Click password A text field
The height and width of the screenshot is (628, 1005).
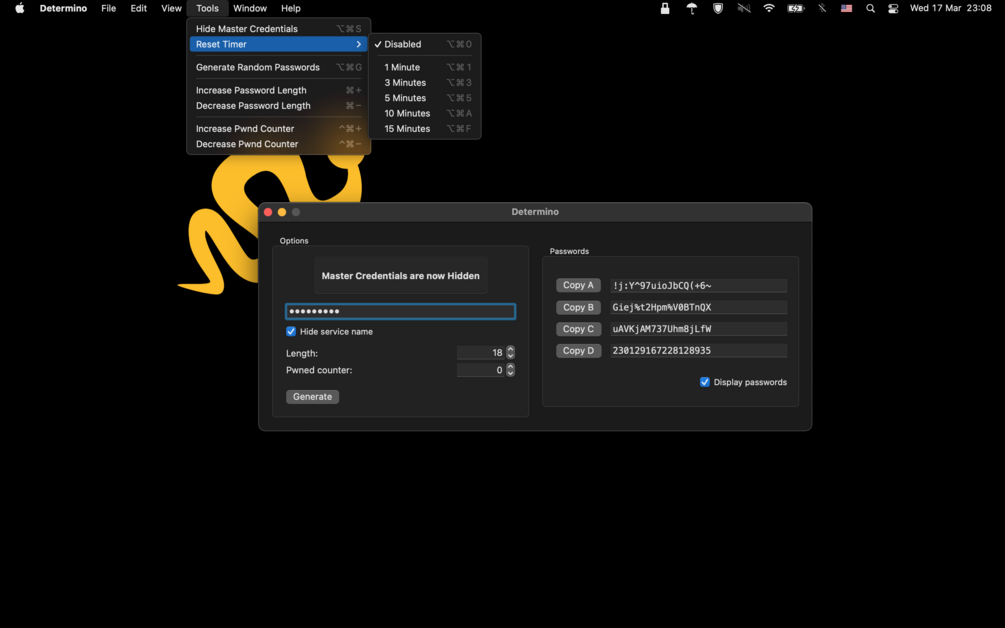pyautogui.click(x=699, y=285)
